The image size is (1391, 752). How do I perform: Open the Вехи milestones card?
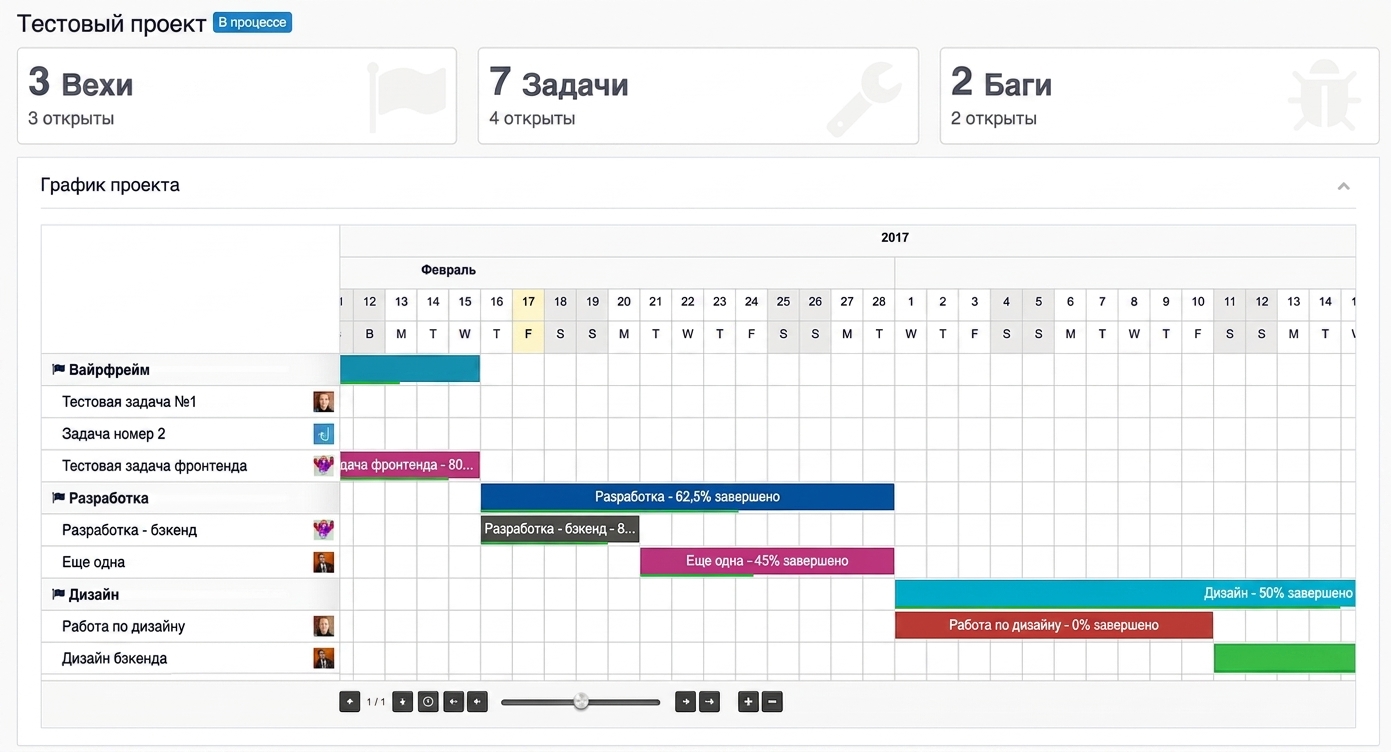pyautogui.click(x=237, y=96)
